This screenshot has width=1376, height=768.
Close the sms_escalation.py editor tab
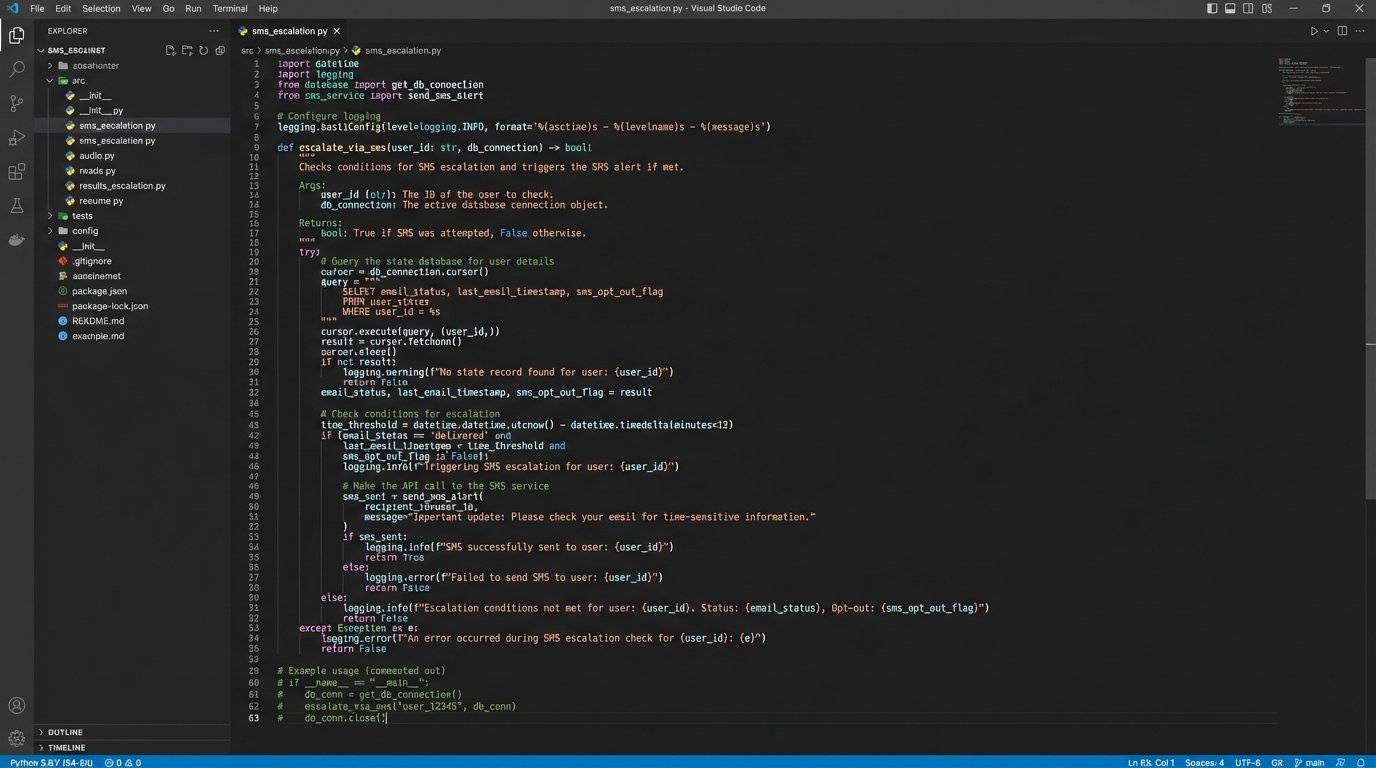(338, 31)
